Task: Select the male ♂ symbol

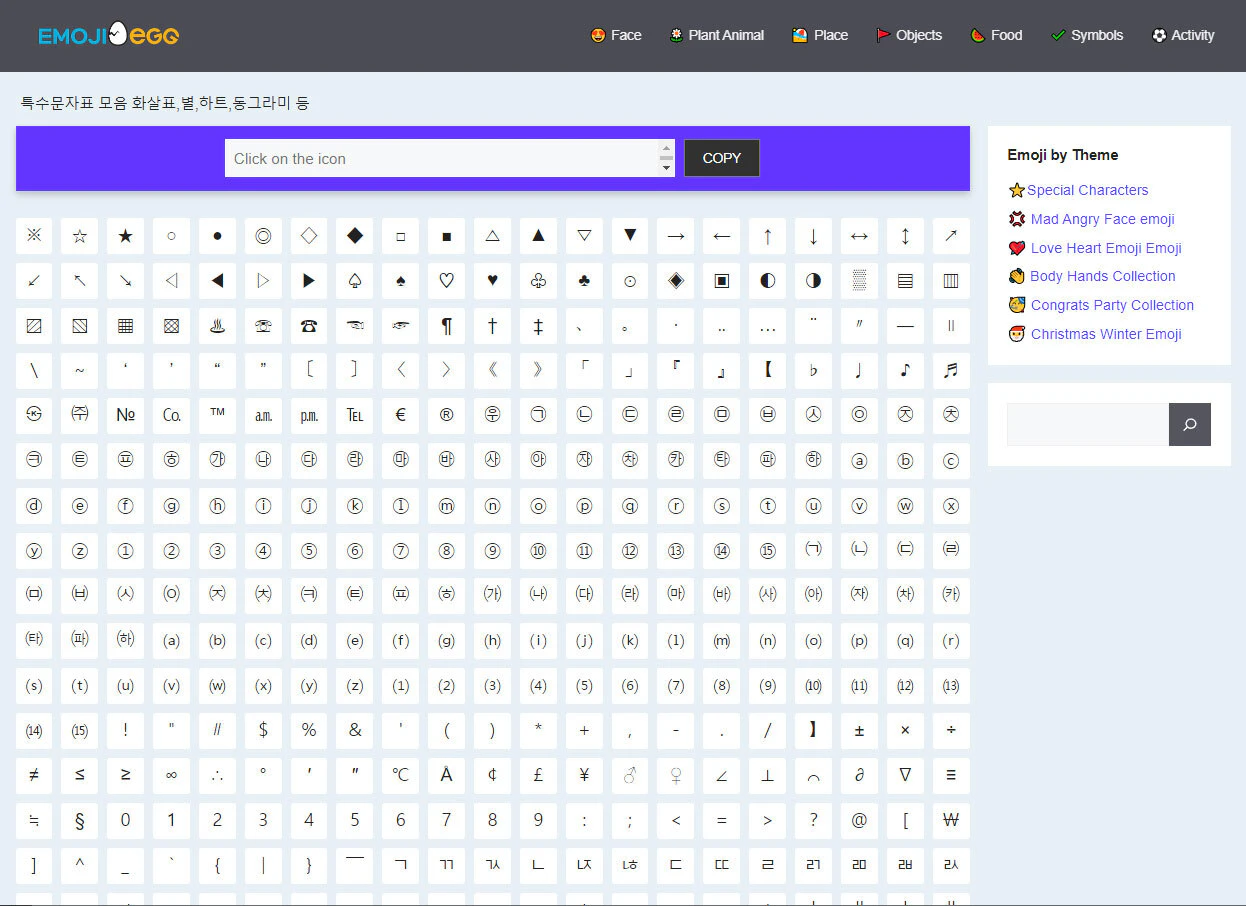Action: 630,775
